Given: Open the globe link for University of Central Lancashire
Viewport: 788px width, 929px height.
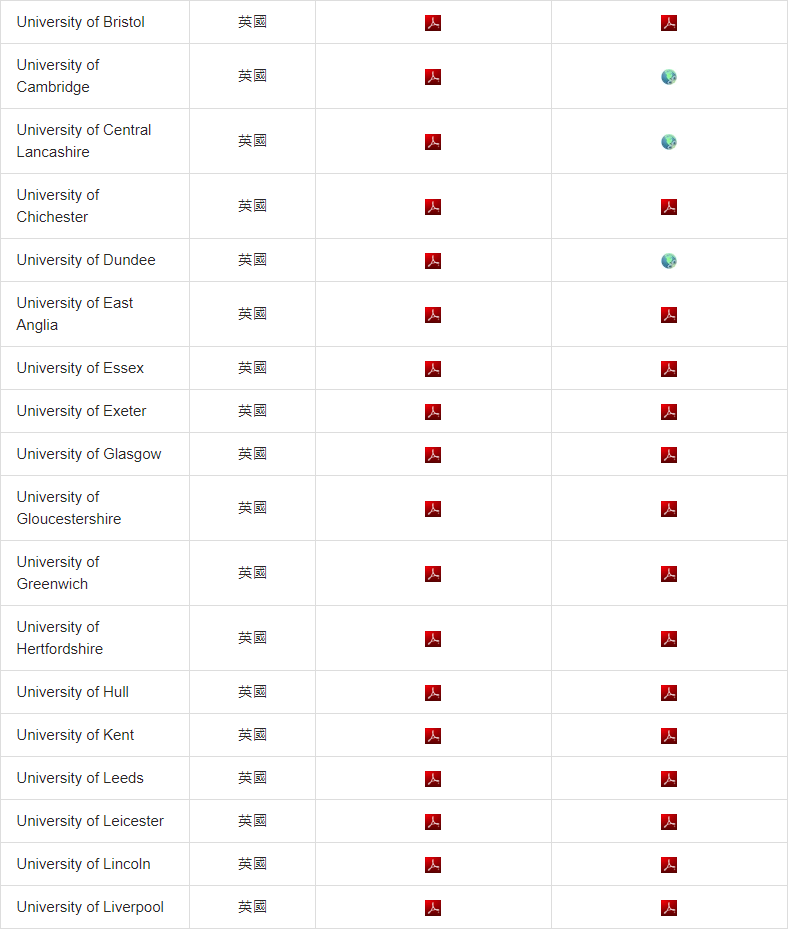Looking at the screenshot, I should click(x=669, y=142).
